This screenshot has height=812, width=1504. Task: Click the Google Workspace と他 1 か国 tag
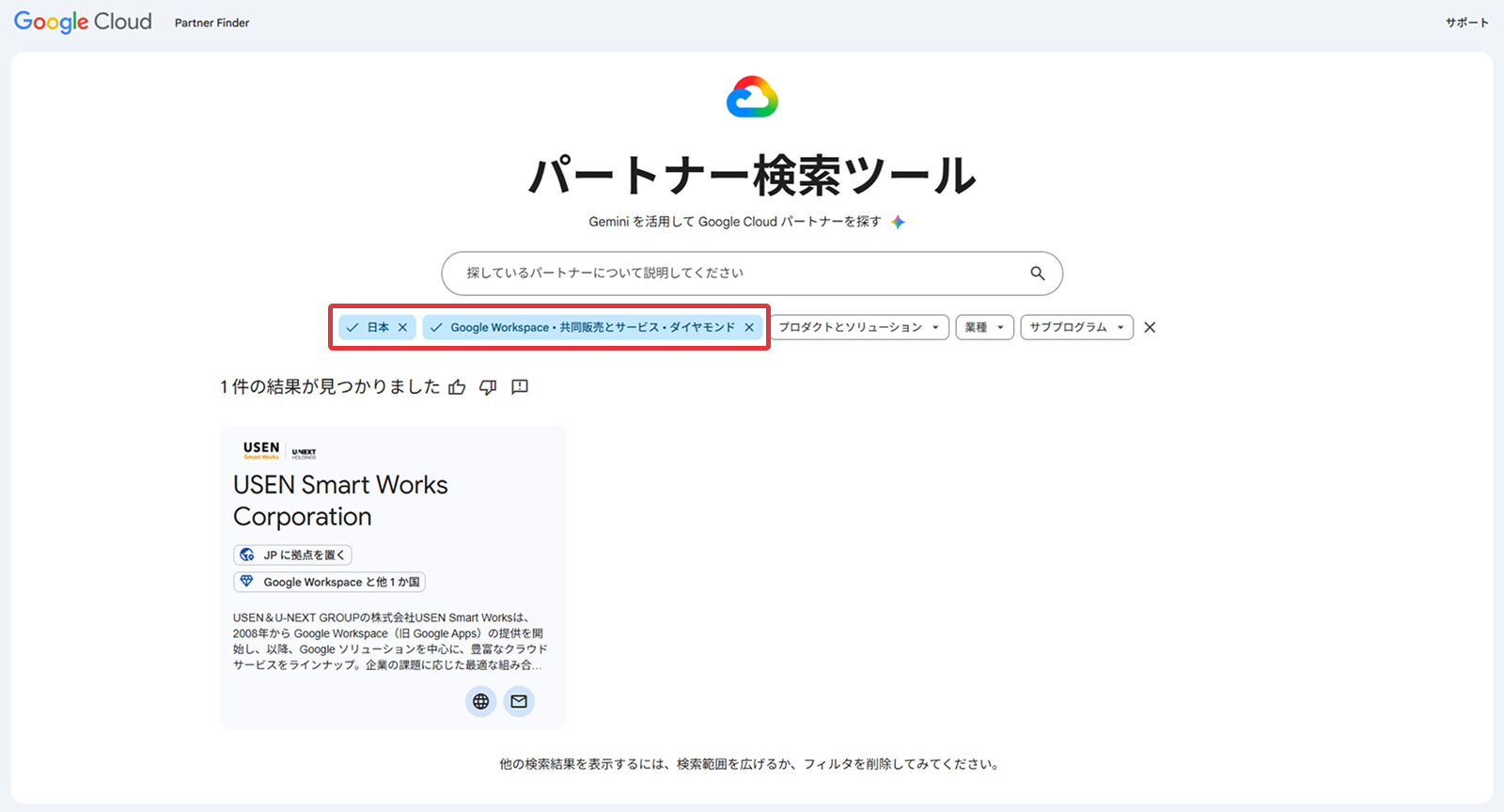[329, 583]
